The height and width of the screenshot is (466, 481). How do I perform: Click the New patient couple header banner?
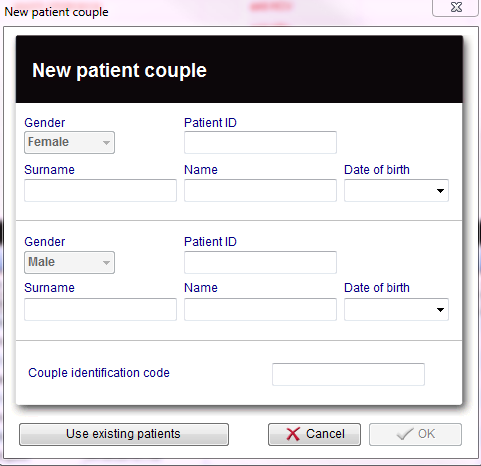click(239, 69)
